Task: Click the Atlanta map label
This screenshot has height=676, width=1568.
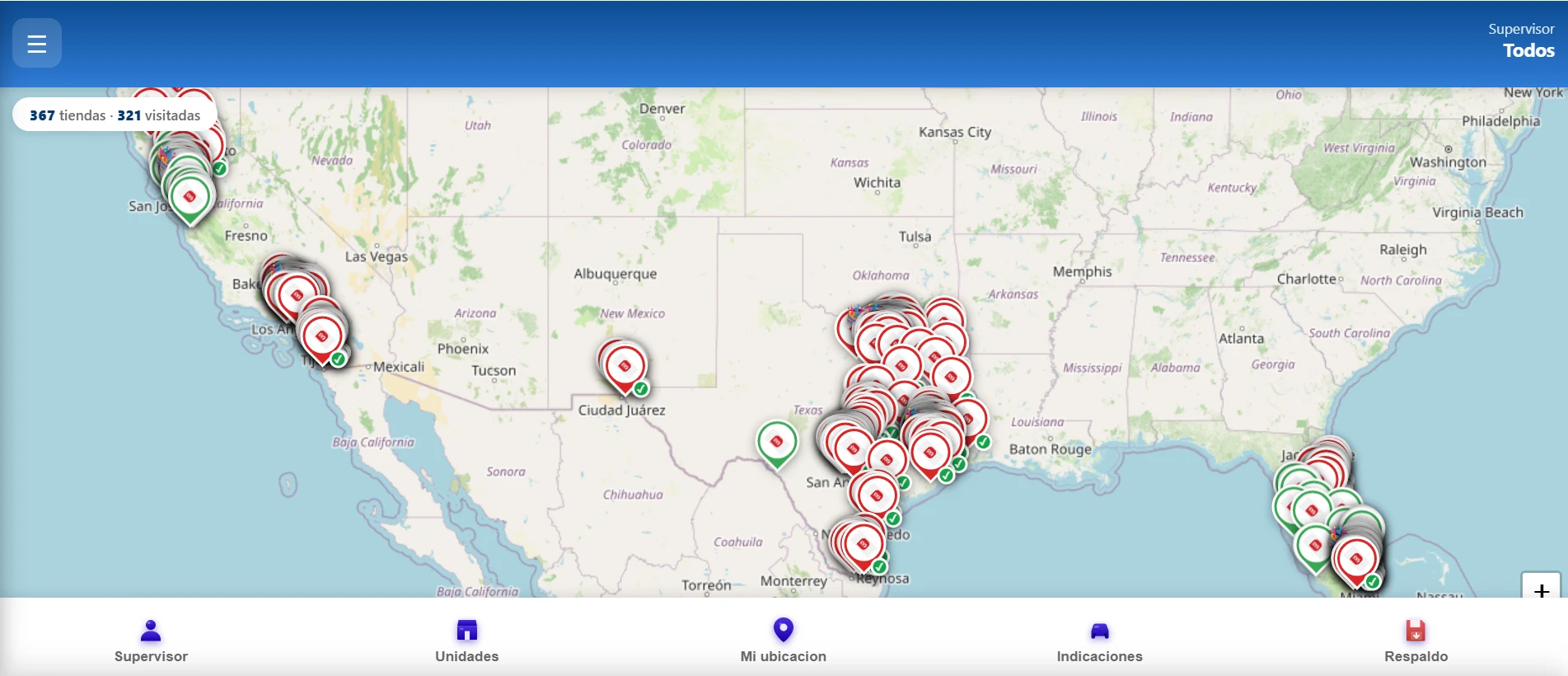Action: [1241, 339]
